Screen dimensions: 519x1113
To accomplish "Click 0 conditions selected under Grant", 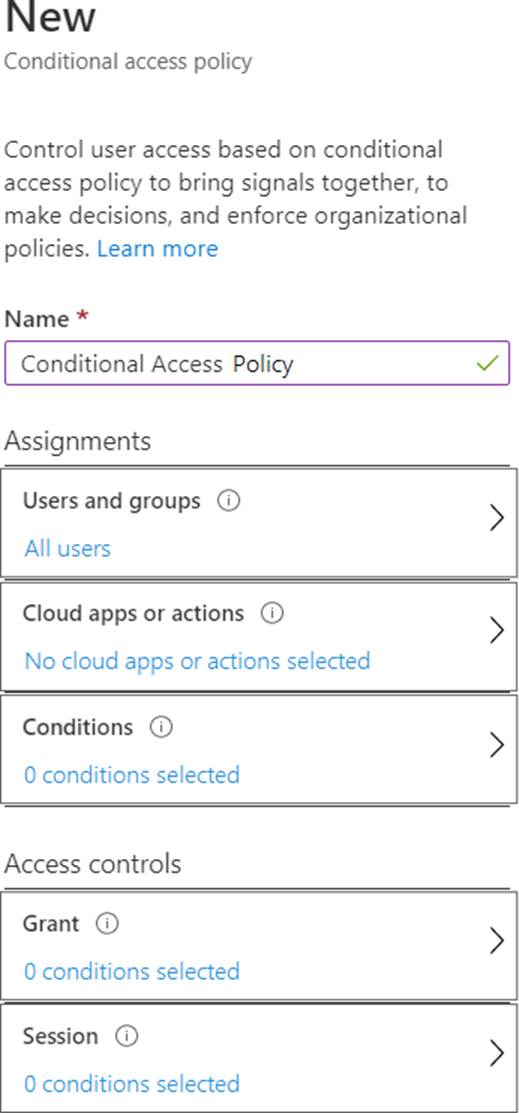I will pos(132,970).
